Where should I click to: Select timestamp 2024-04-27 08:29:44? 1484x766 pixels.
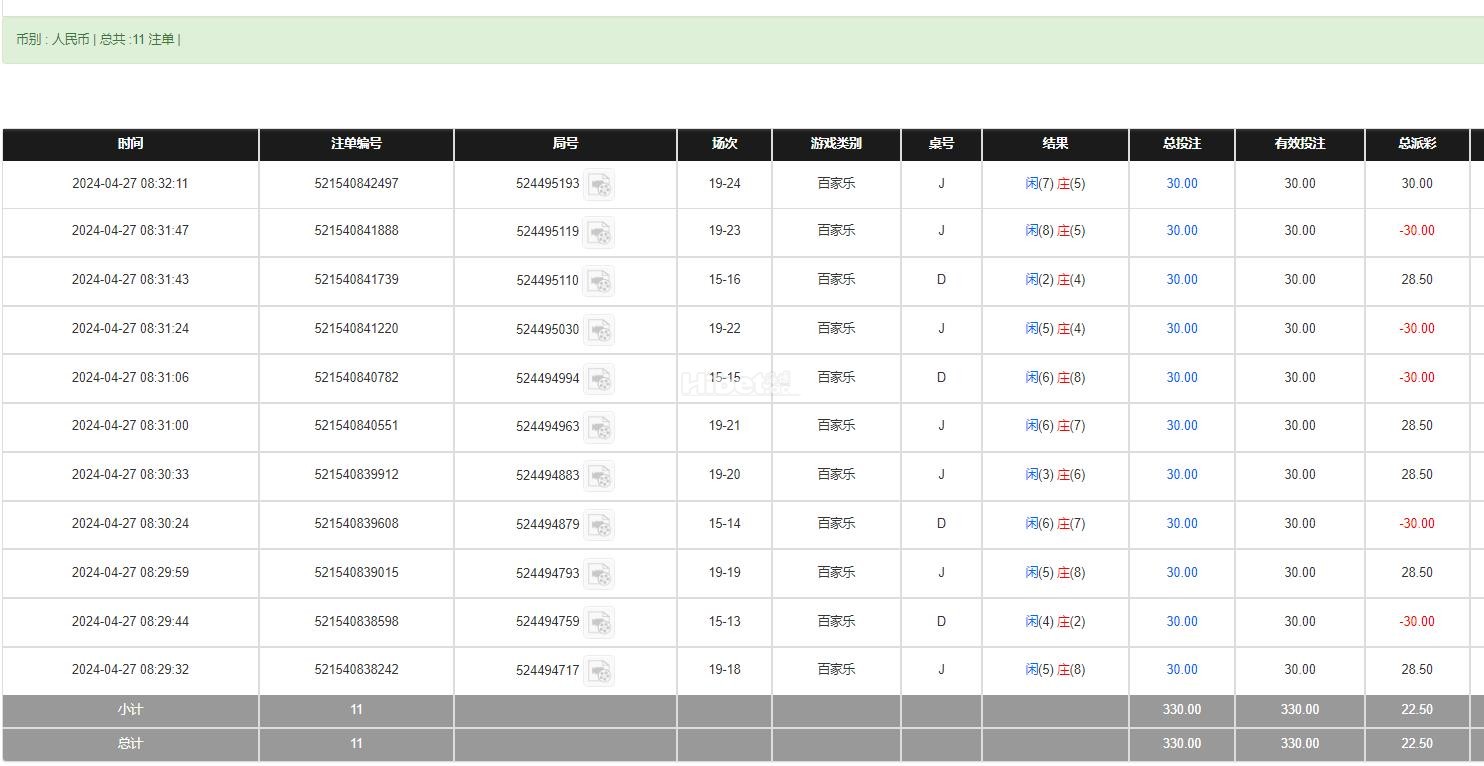coord(130,621)
